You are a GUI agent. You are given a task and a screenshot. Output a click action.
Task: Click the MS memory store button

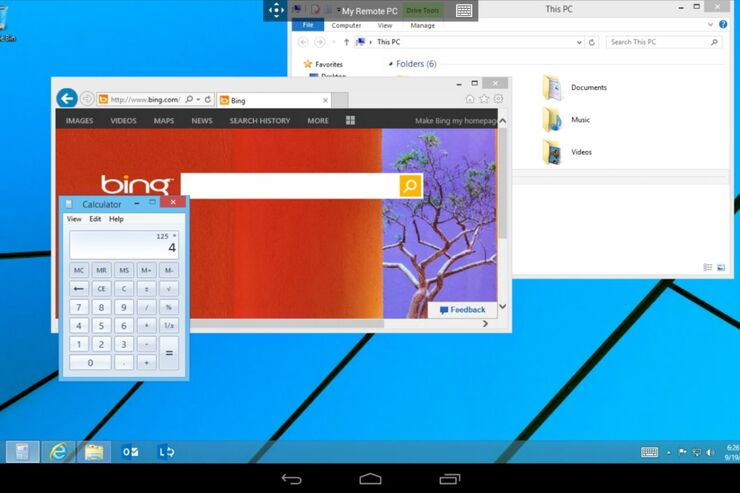pyautogui.click(x=124, y=270)
